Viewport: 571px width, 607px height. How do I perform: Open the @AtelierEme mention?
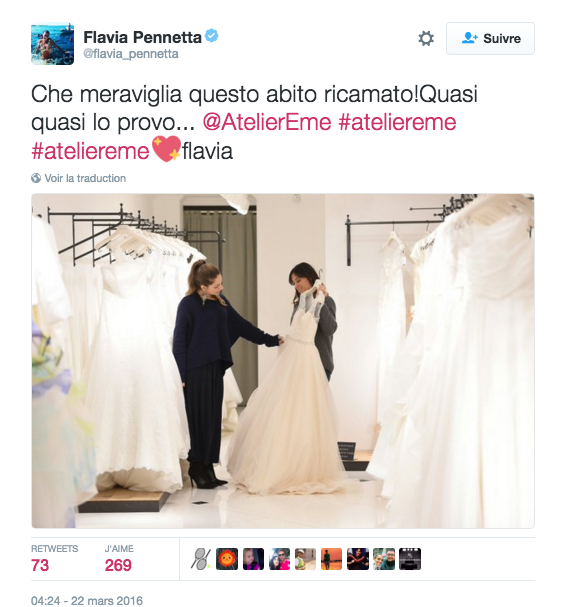click(267, 122)
